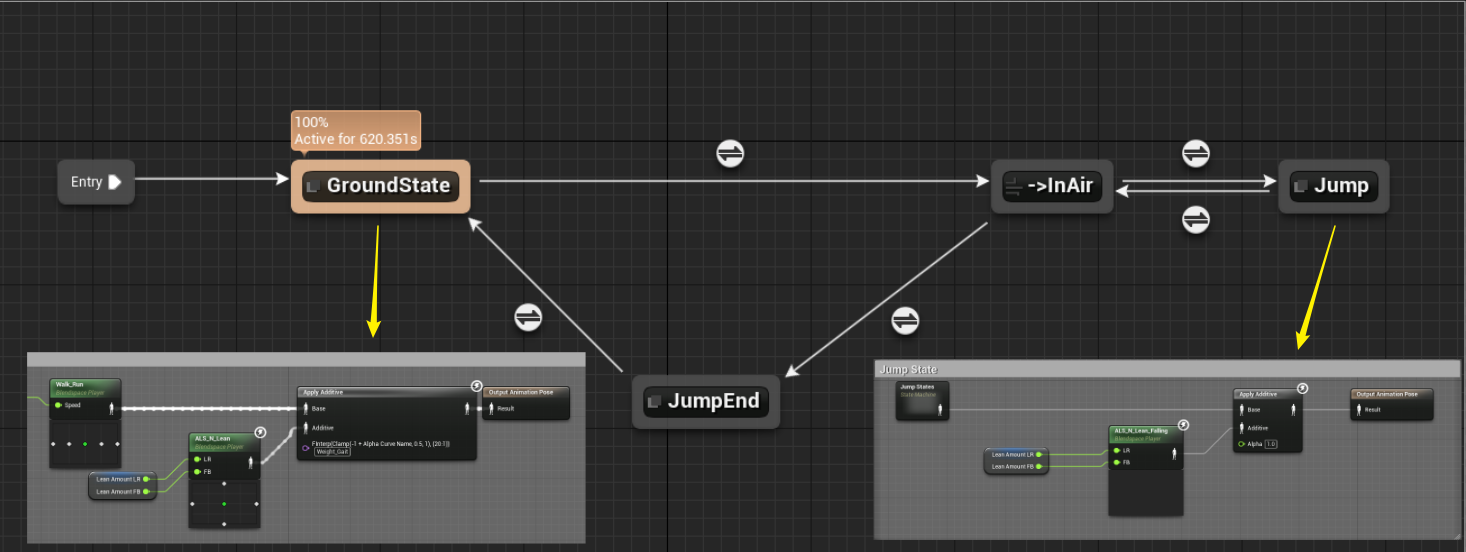The image size is (1466, 552).
Task: Select the ->InAir conduit node
Action: [1052, 186]
